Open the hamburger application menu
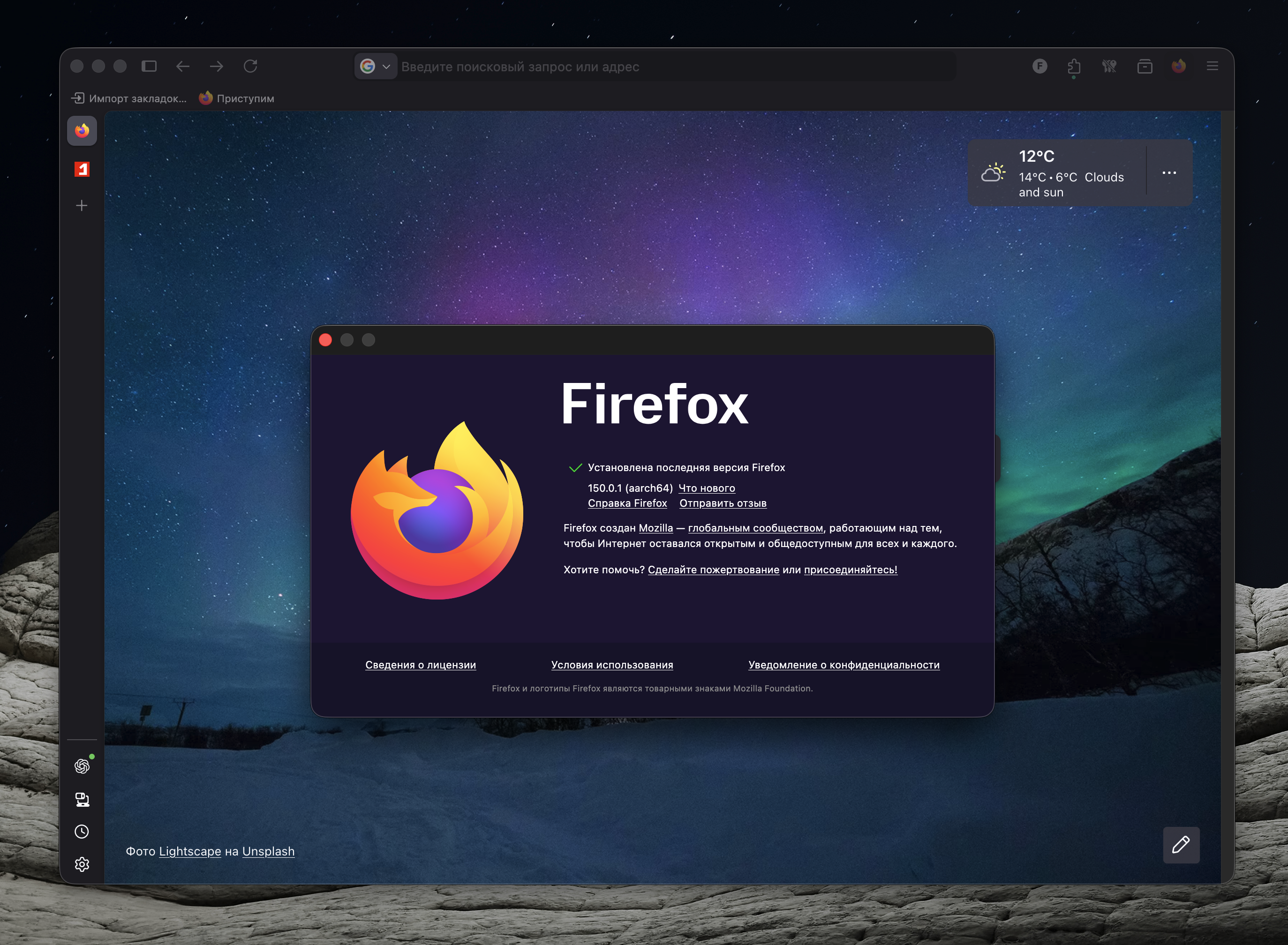Viewport: 1288px width, 945px height. pos(1212,67)
